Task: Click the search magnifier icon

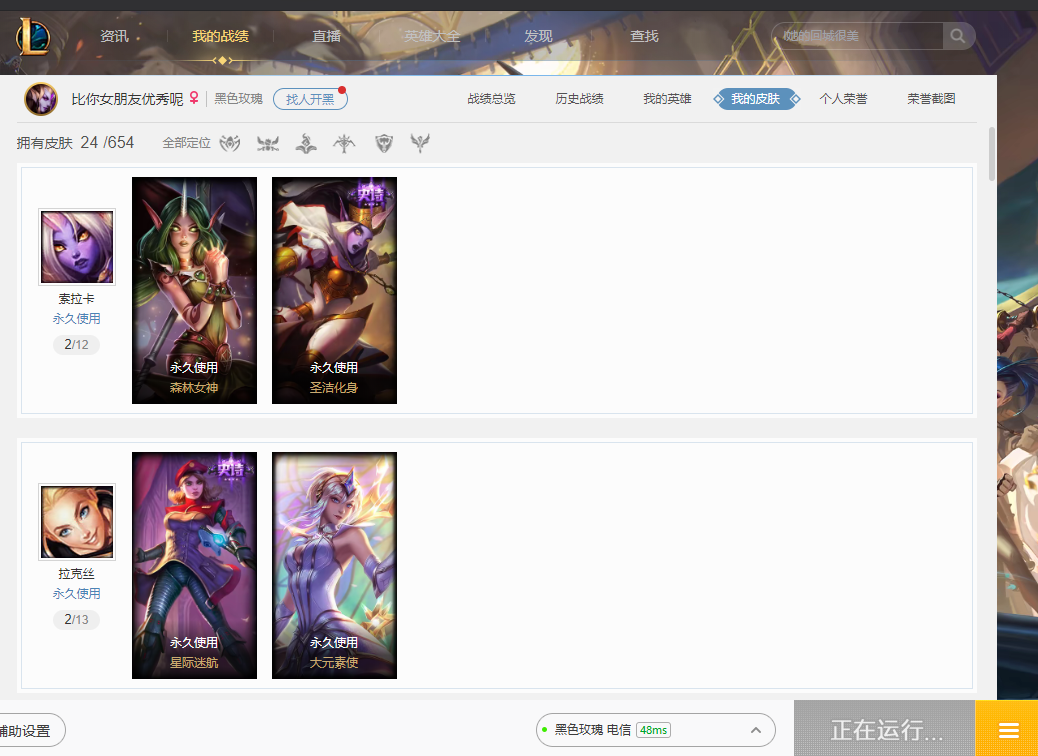Action: pyautogui.click(x=957, y=36)
